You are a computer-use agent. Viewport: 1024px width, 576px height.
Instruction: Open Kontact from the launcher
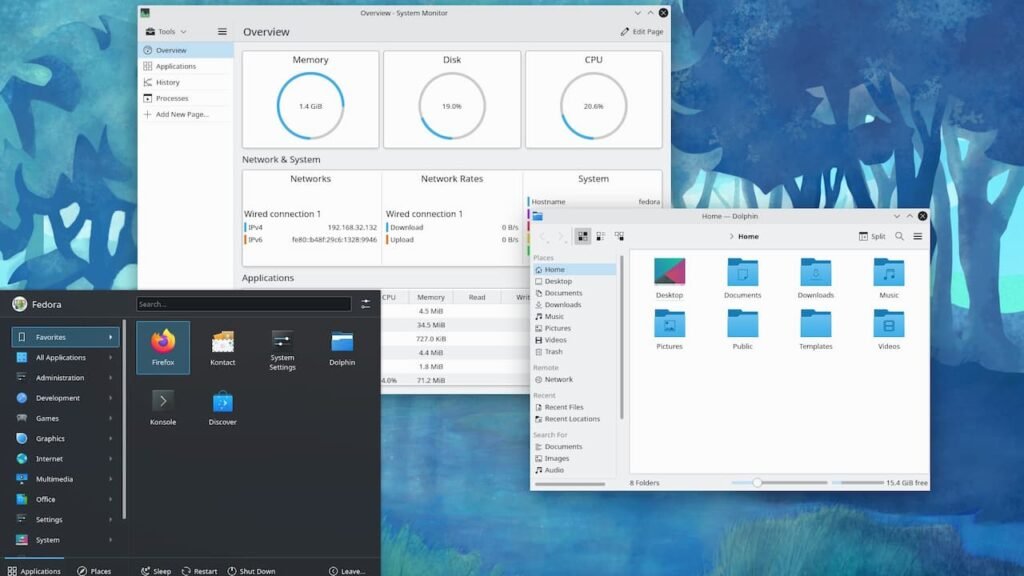(223, 347)
